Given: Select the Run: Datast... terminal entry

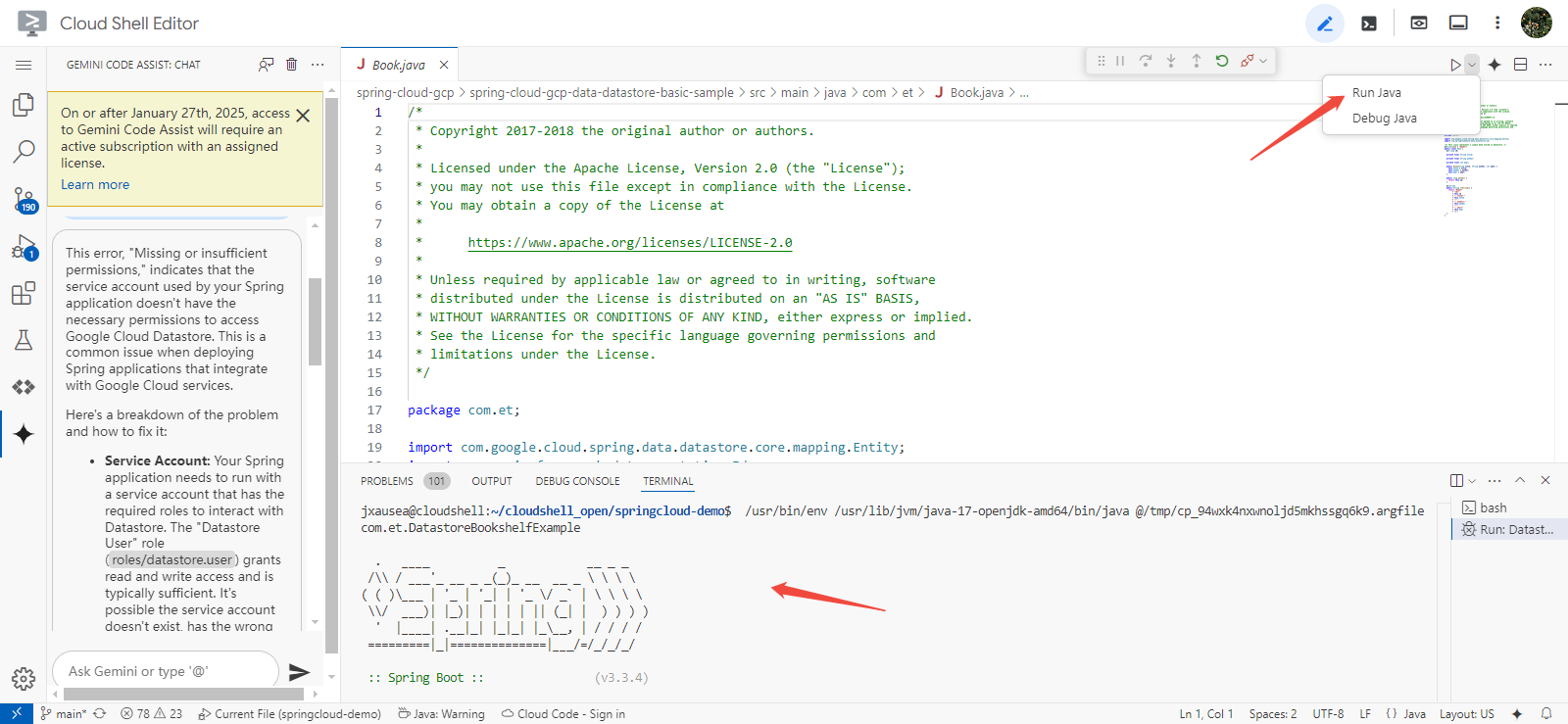Looking at the screenshot, I should 1509,529.
